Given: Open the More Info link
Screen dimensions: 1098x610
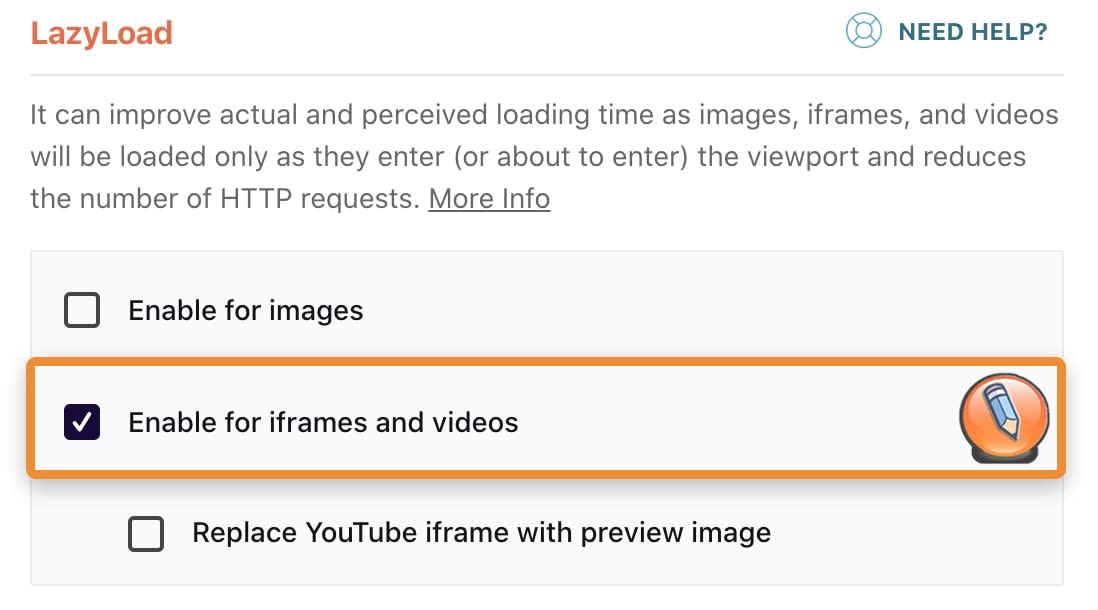Looking at the screenshot, I should (489, 199).
